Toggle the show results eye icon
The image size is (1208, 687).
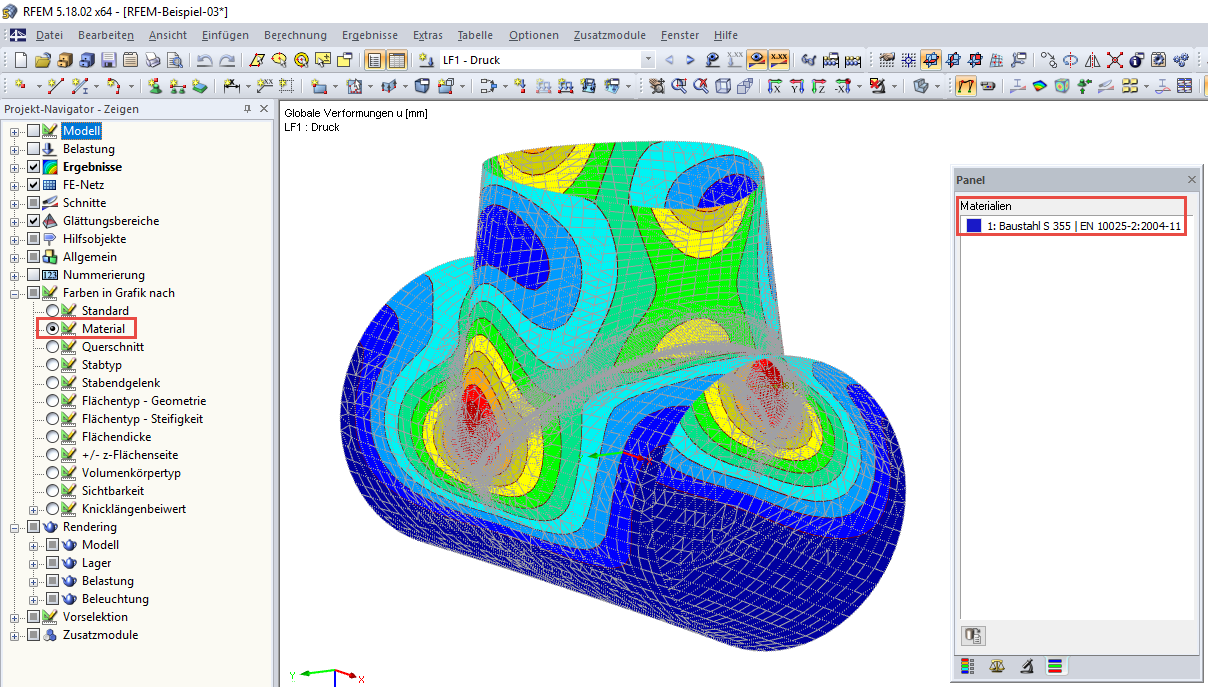756,60
